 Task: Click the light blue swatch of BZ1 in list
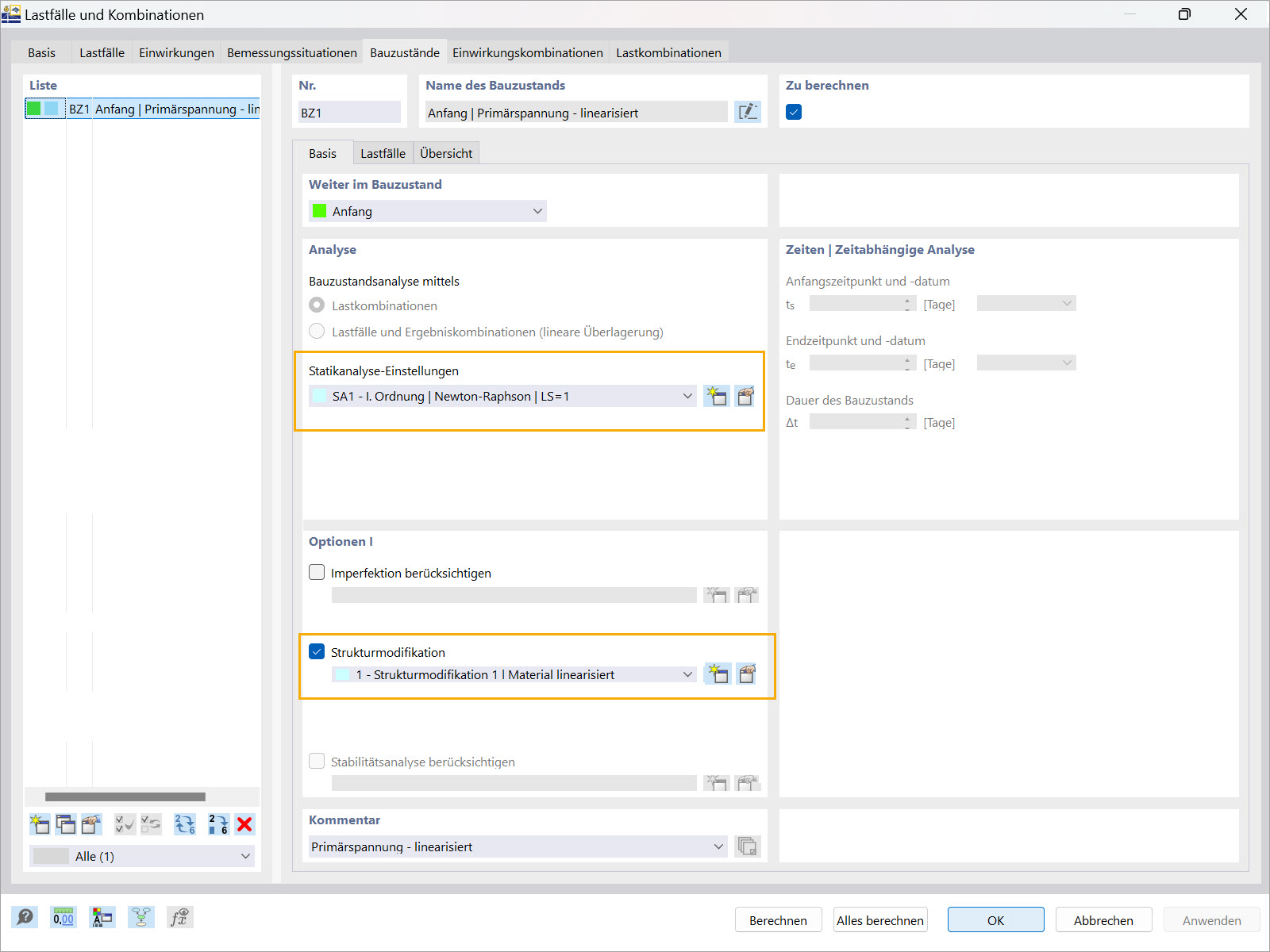pyautogui.click(x=52, y=109)
